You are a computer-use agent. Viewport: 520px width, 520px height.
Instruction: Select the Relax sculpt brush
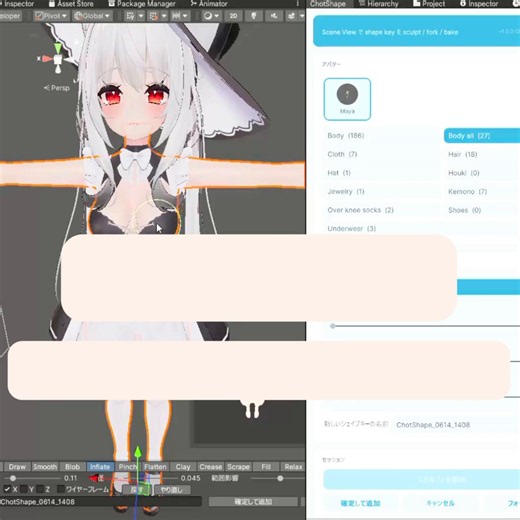tap(293, 467)
